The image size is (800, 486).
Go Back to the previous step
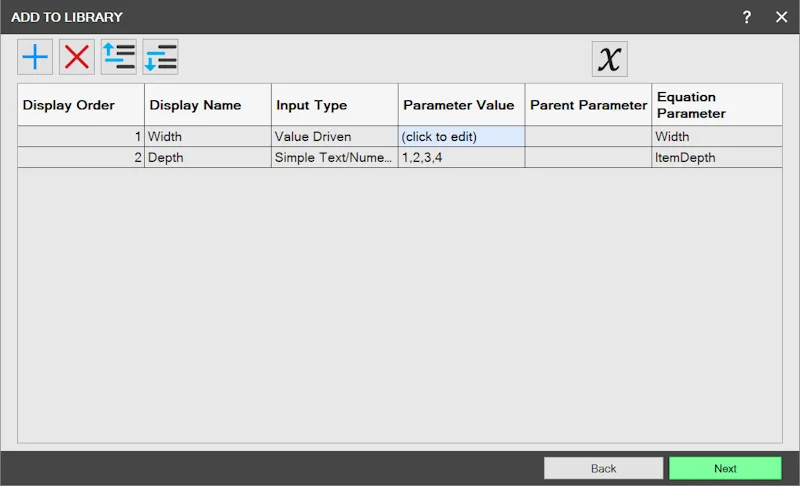point(603,468)
